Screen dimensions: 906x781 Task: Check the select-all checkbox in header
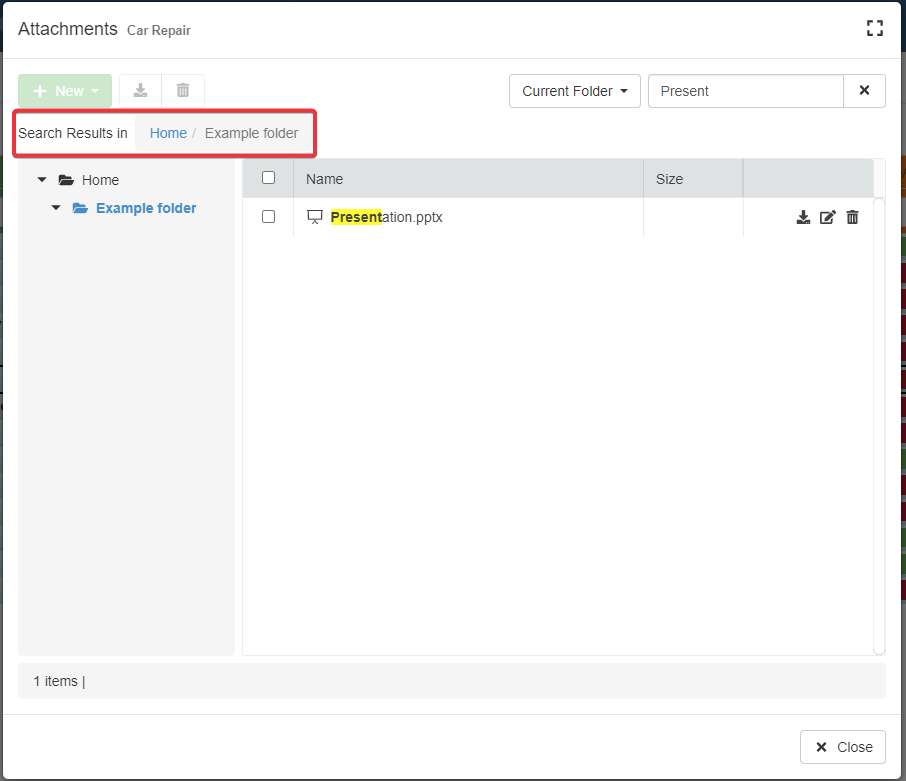[x=268, y=178]
